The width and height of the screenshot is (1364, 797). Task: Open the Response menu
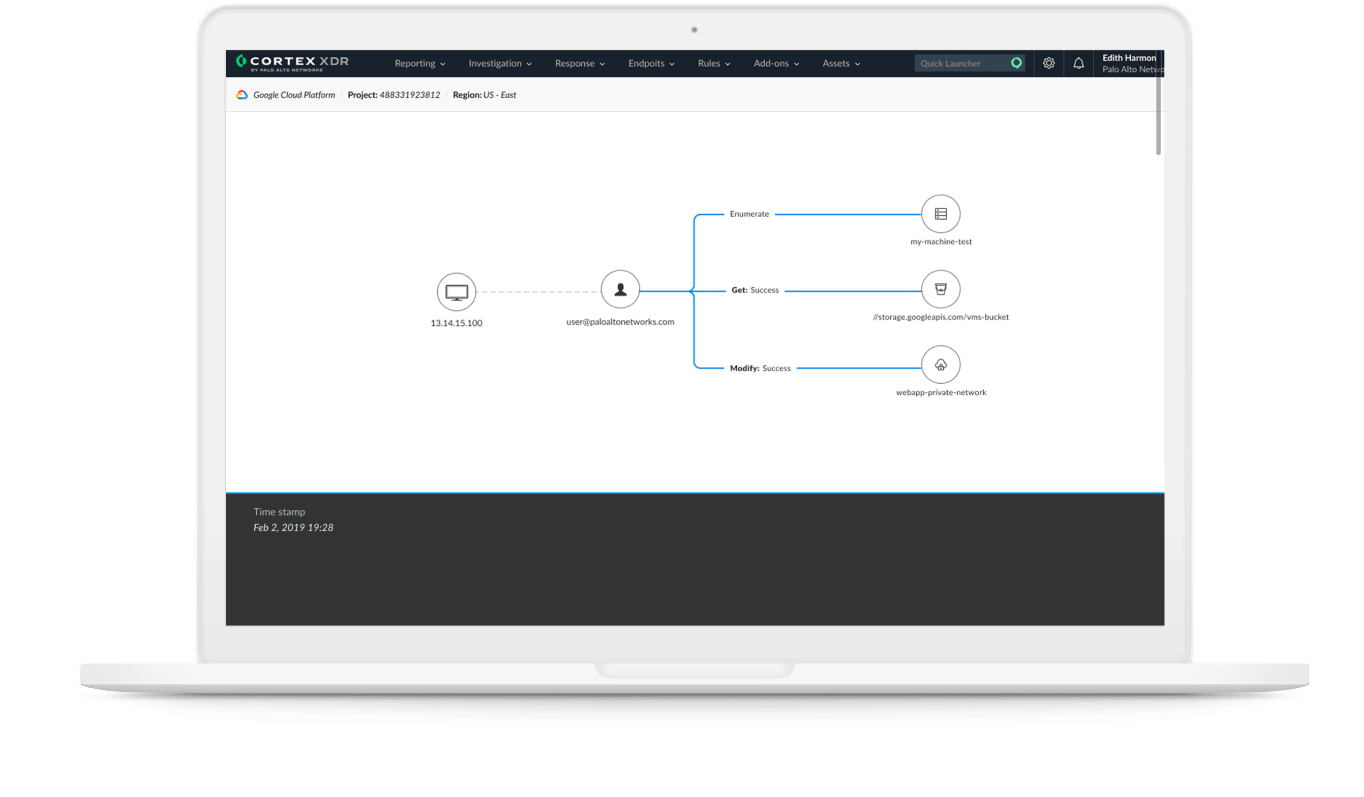[580, 64]
